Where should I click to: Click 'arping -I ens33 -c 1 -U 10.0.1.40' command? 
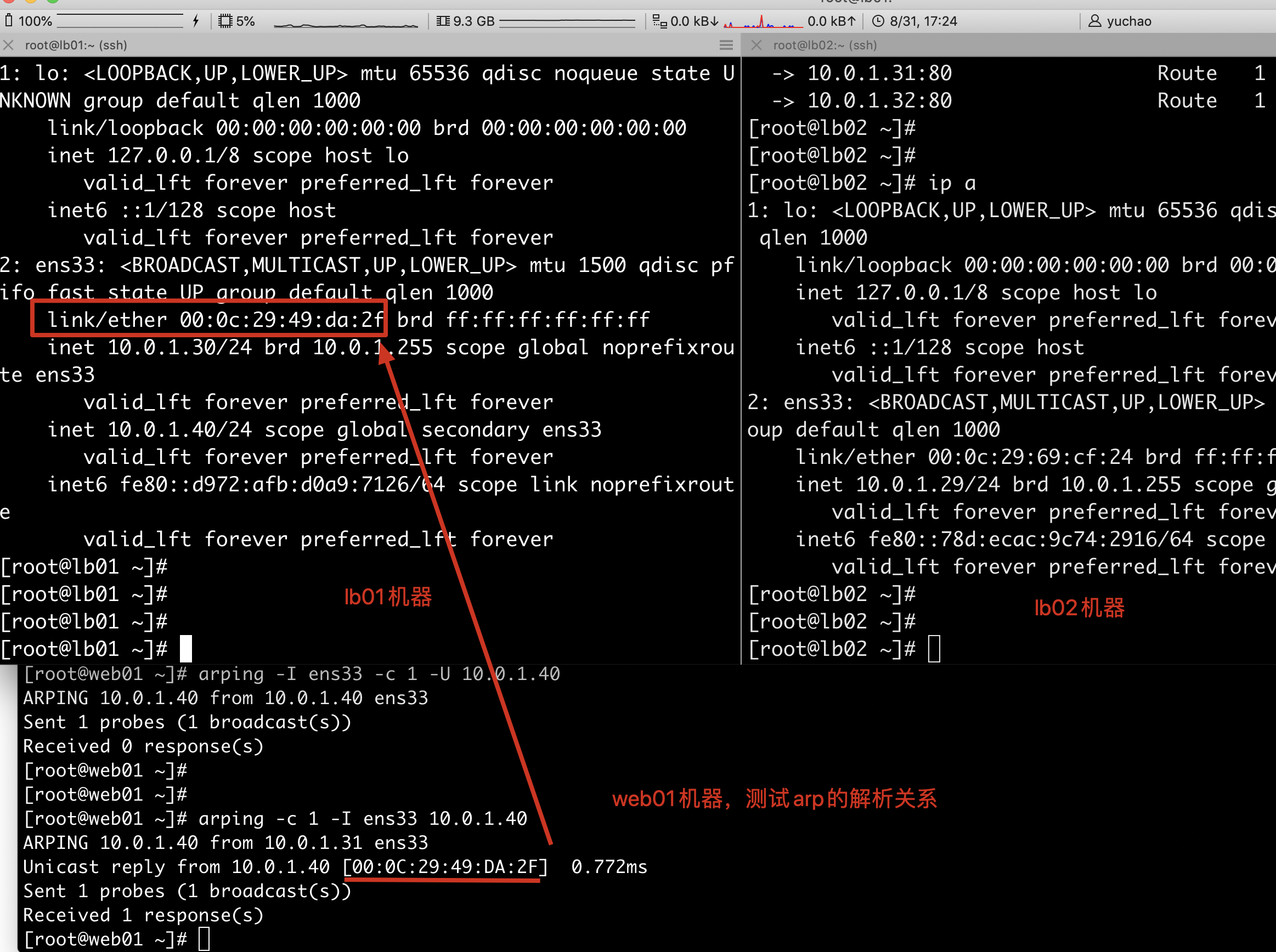[x=379, y=674]
